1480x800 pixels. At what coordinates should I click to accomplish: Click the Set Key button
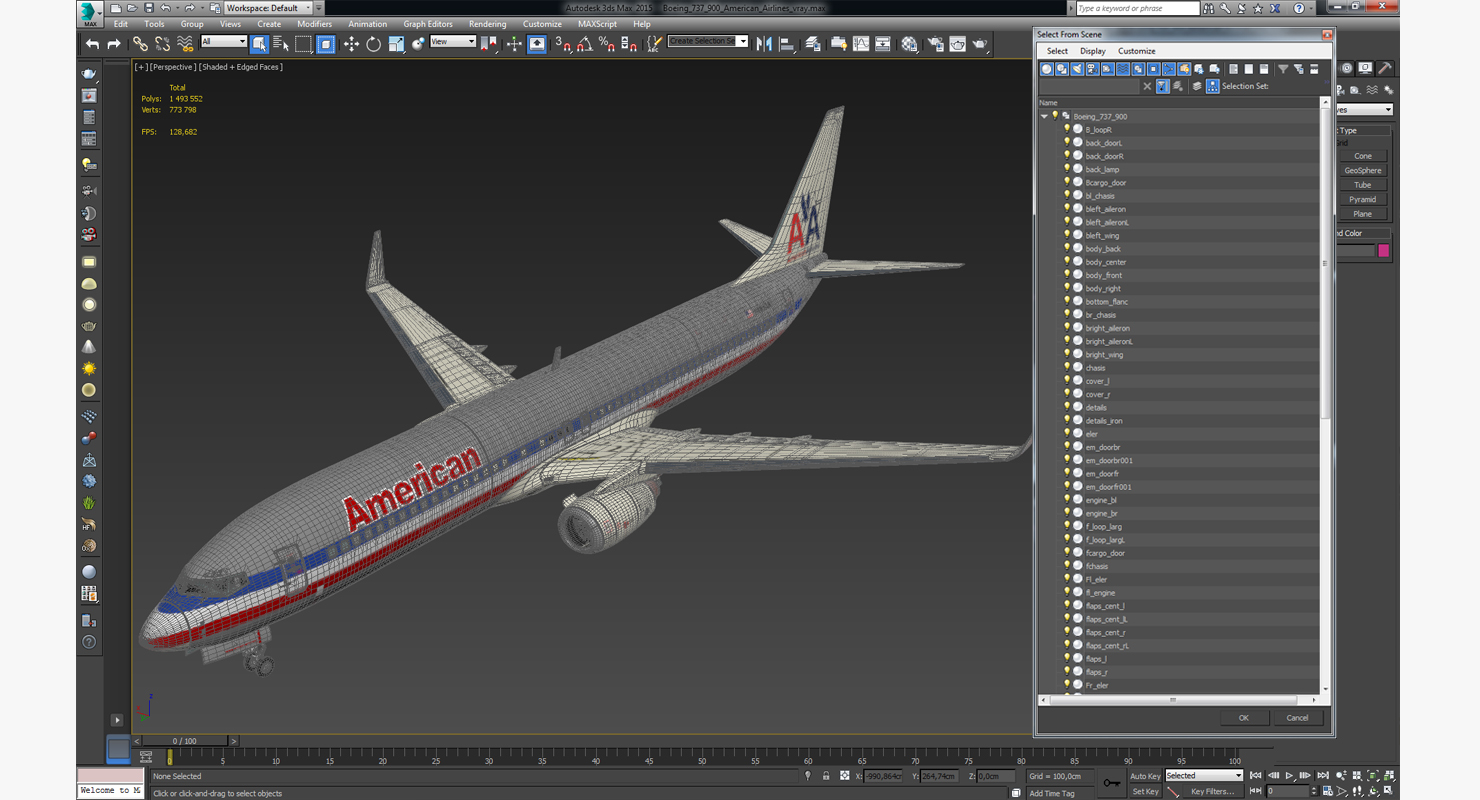(1145, 792)
